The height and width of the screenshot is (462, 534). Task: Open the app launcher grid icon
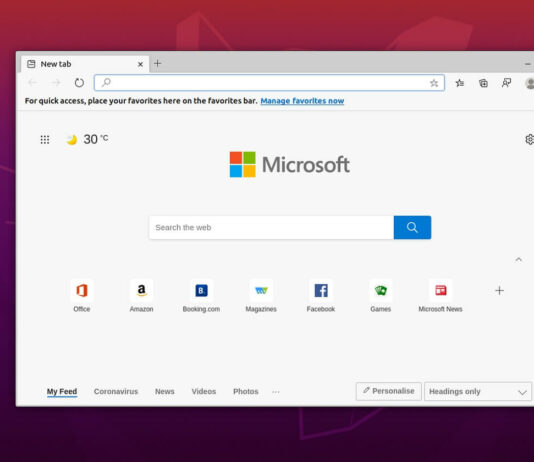point(45,140)
